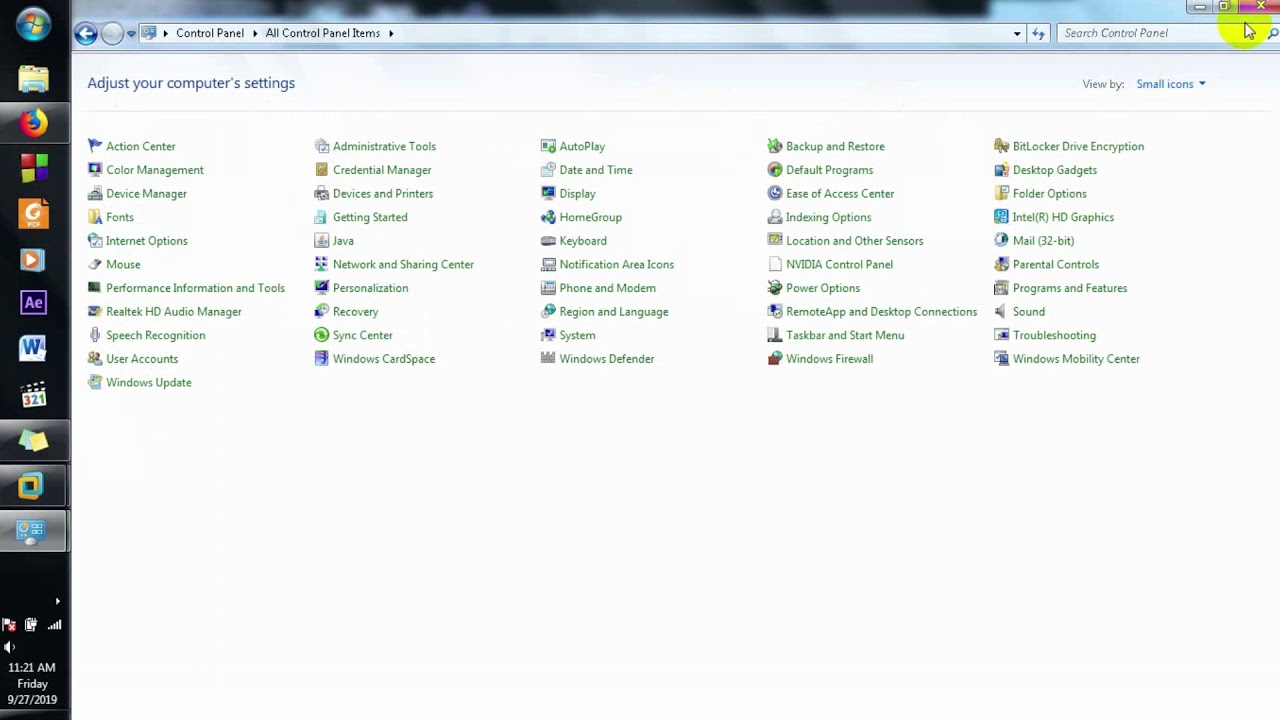The width and height of the screenshot is (1280, 720).
Task: Open the 'View by: Small icons' dropdown
Action: point(1171,84)
